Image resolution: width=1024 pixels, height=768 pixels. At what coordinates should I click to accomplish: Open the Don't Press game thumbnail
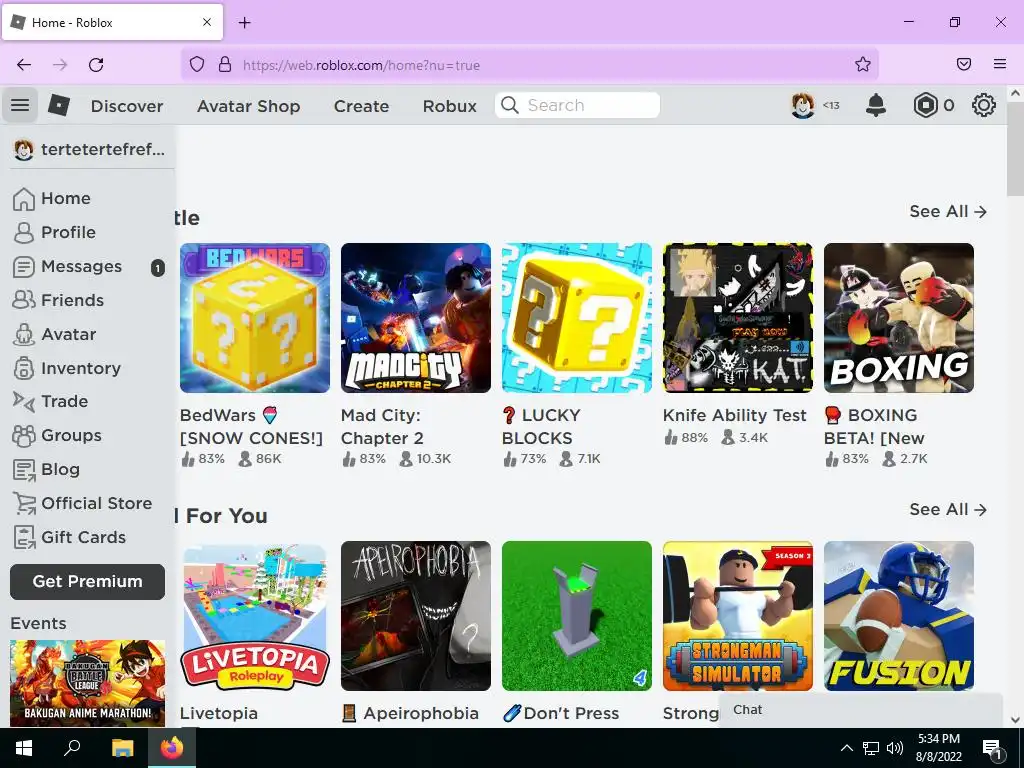coord(577,615)
